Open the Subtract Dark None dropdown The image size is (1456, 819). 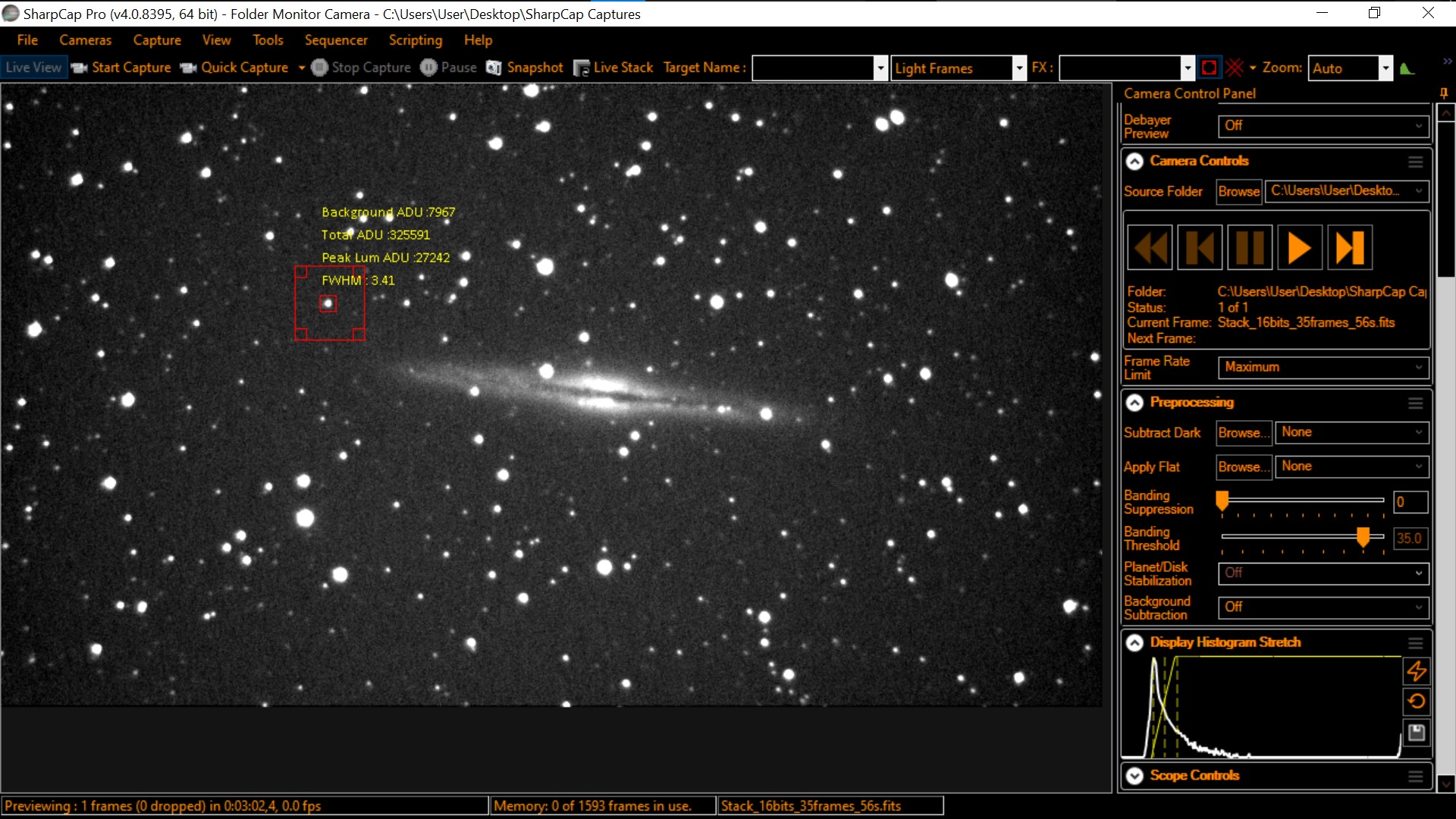tap(1352, 432)
